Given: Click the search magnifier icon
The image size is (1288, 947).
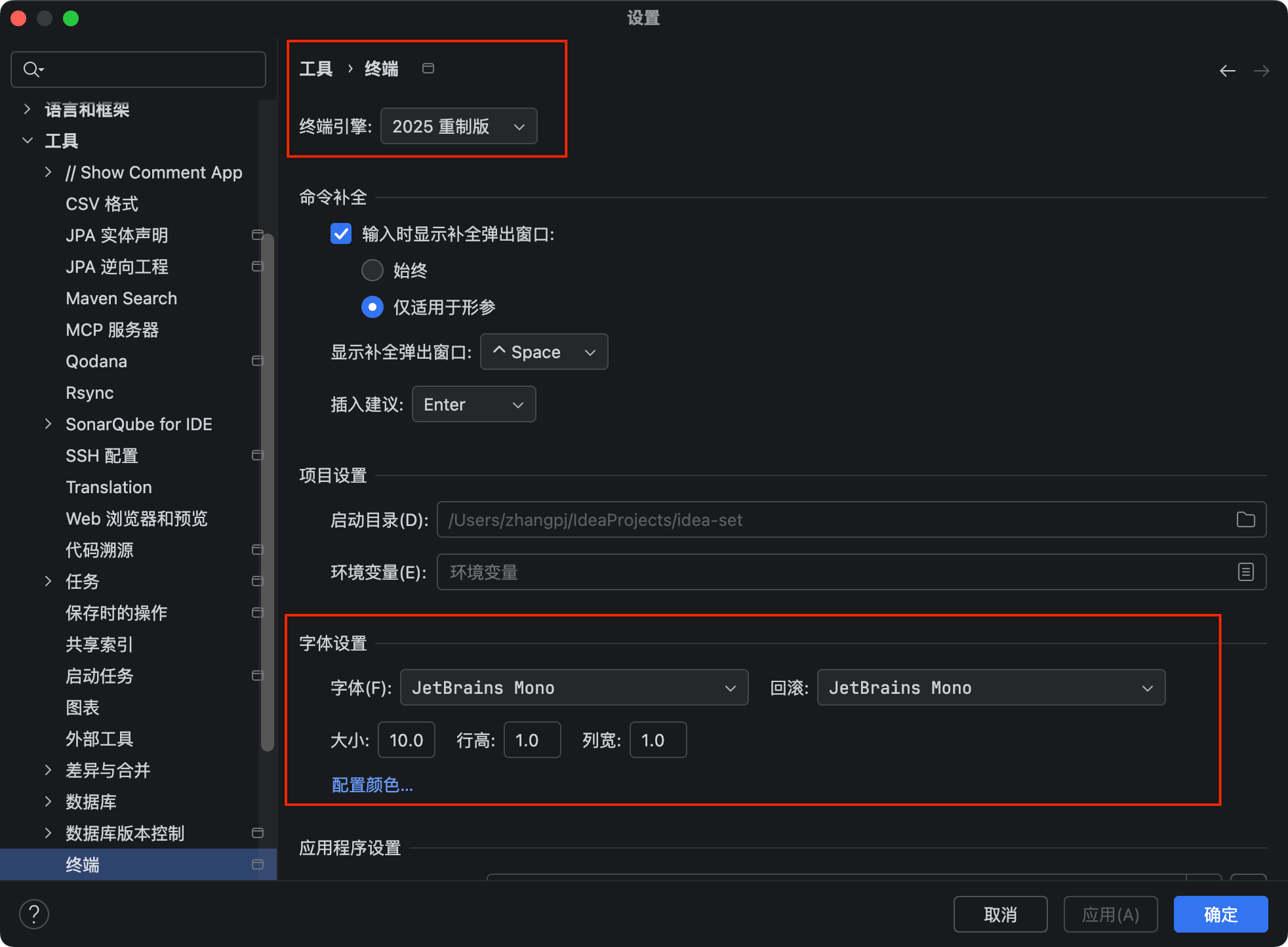Looking at the screenshot, I should pos(31,69).
